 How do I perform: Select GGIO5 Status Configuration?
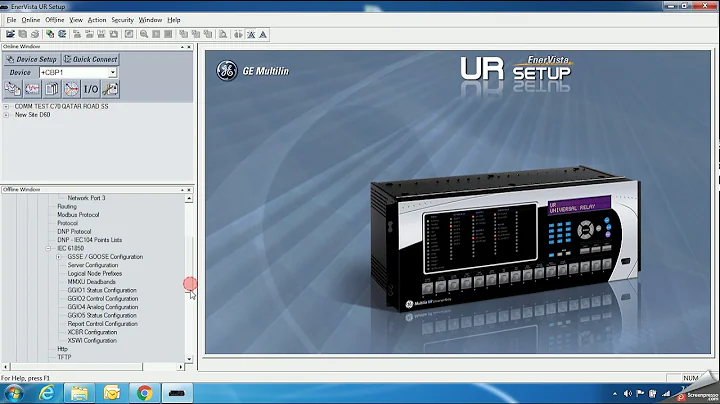pos(102,315)
